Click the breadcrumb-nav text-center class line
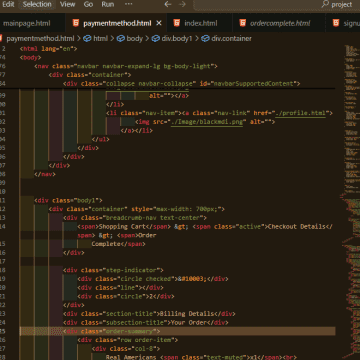Screen dimensions: 360x360 pos(135,218)
